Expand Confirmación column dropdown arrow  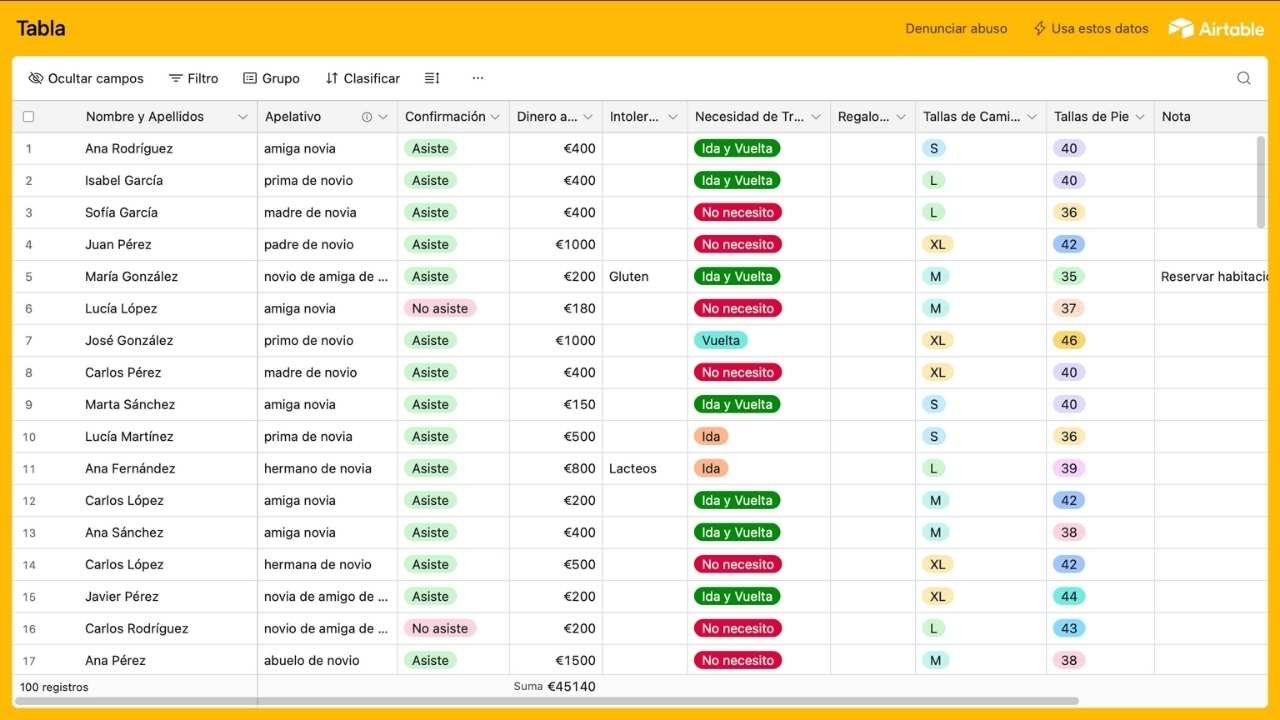click(x=494, y=117)
